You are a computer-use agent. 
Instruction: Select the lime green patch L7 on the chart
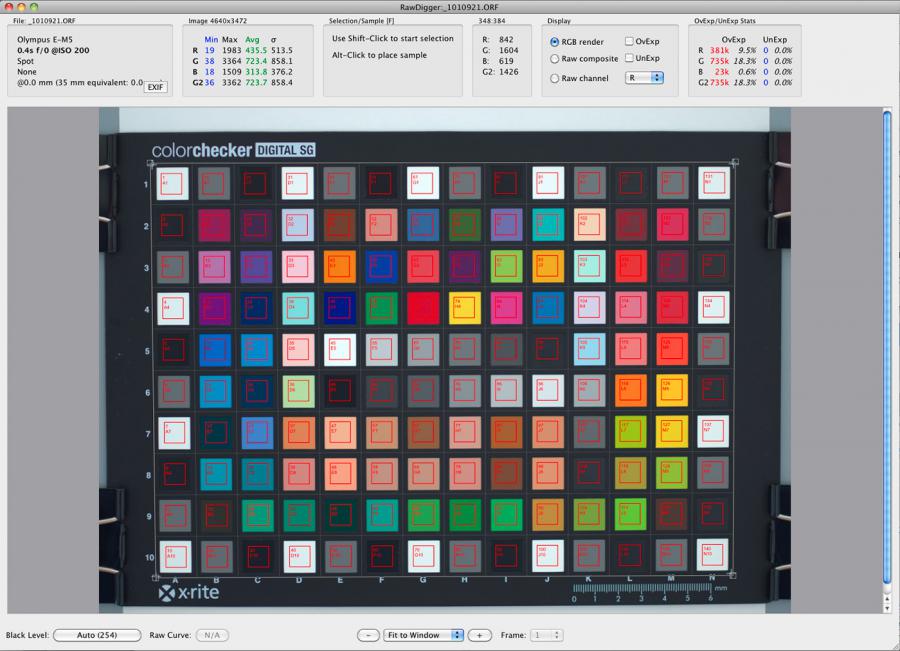point(631,432)
